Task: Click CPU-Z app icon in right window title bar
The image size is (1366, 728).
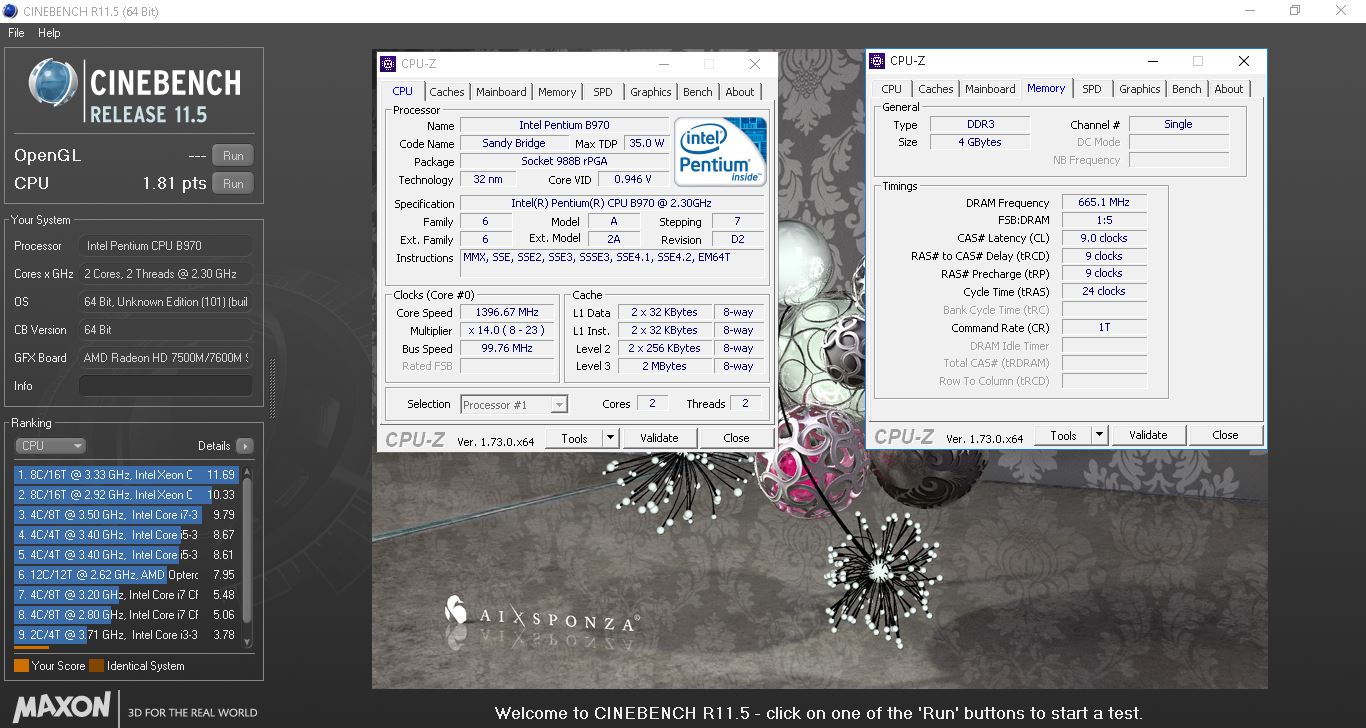Action: pos(877,61)
